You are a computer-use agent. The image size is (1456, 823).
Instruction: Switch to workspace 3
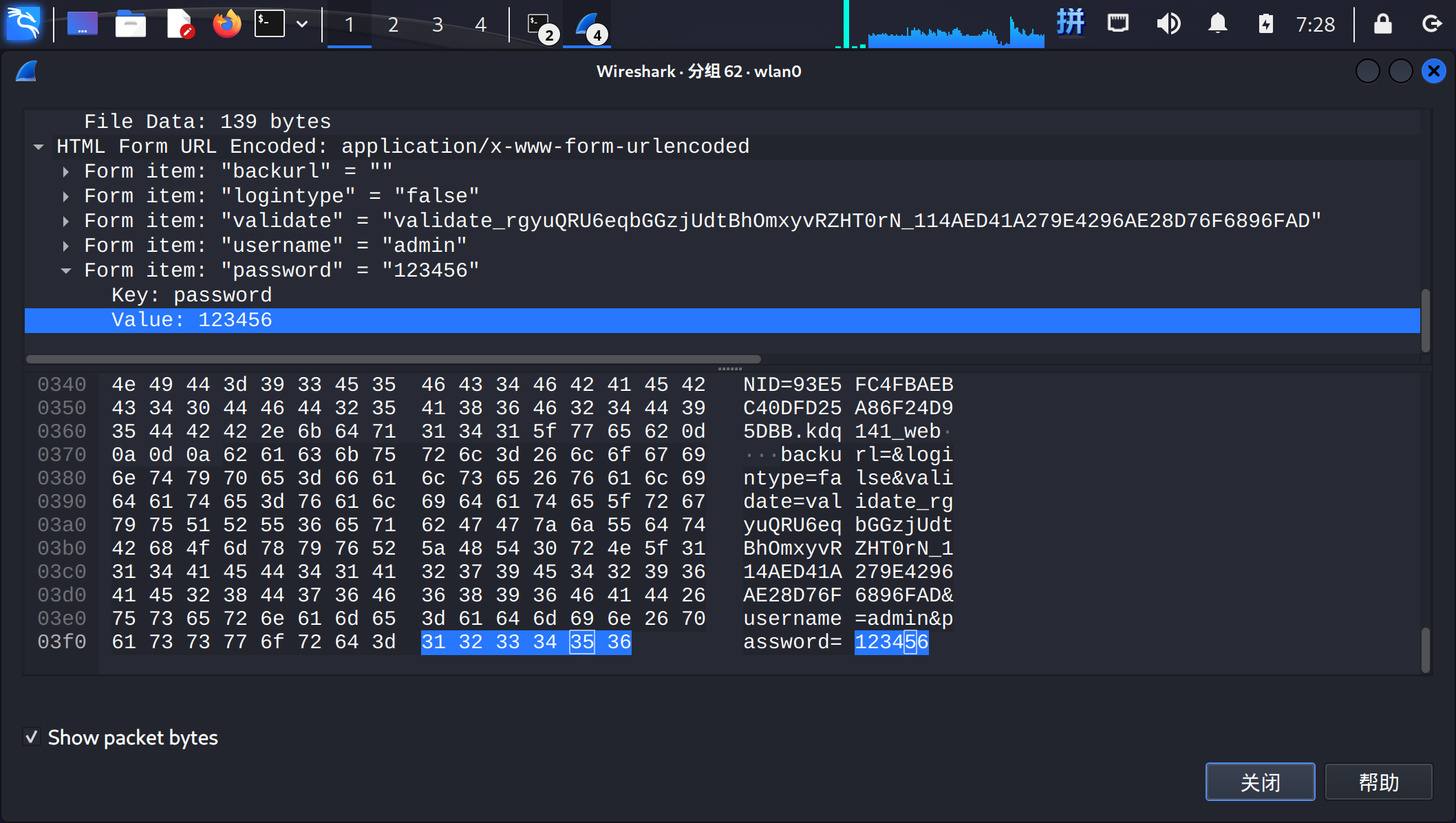point(438,25)
